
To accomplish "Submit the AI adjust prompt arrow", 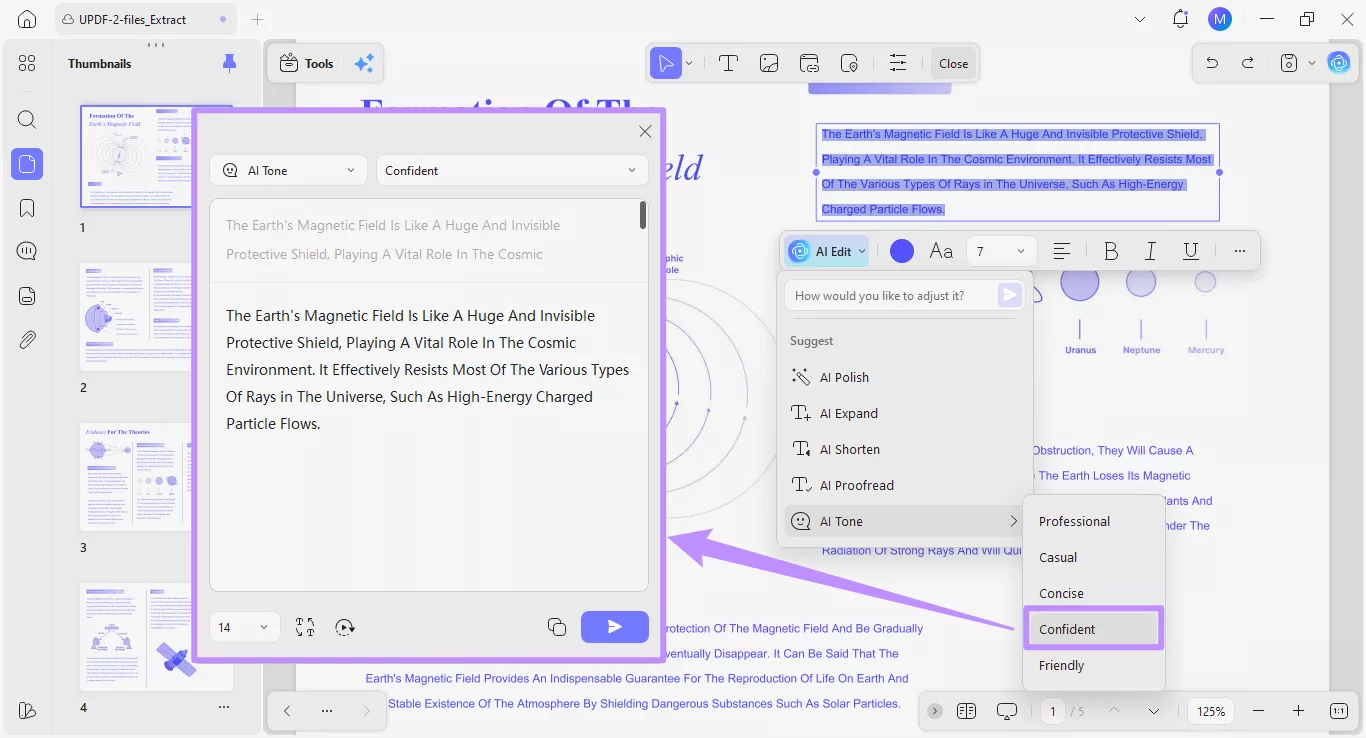I will click(1010, 295).
